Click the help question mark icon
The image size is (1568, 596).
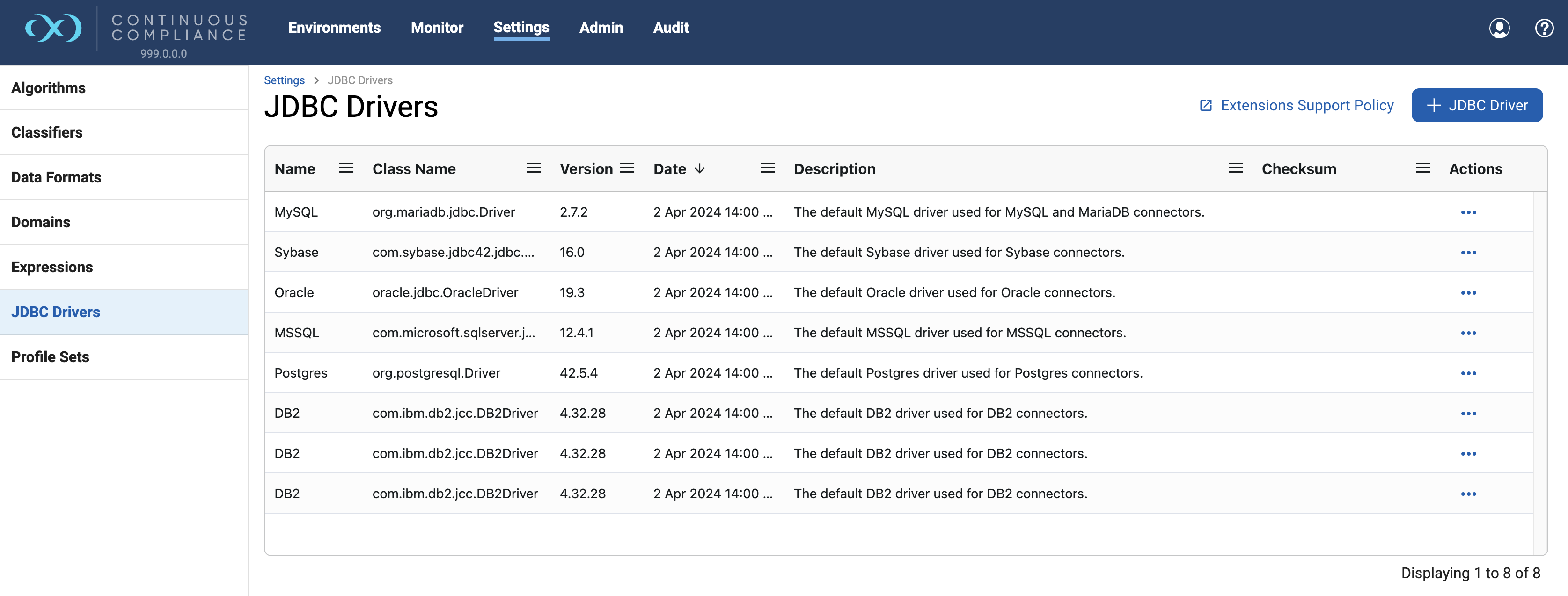1544,28
